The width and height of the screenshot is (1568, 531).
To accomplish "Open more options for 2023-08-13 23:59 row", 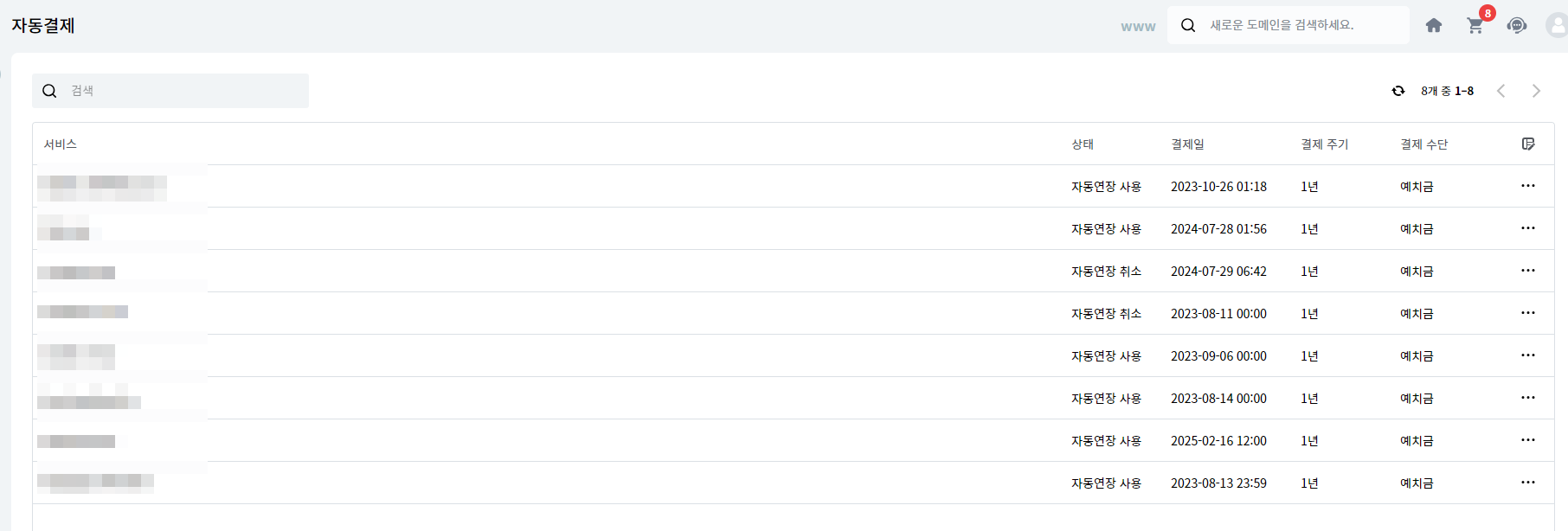I will (x=1528, y=483).
